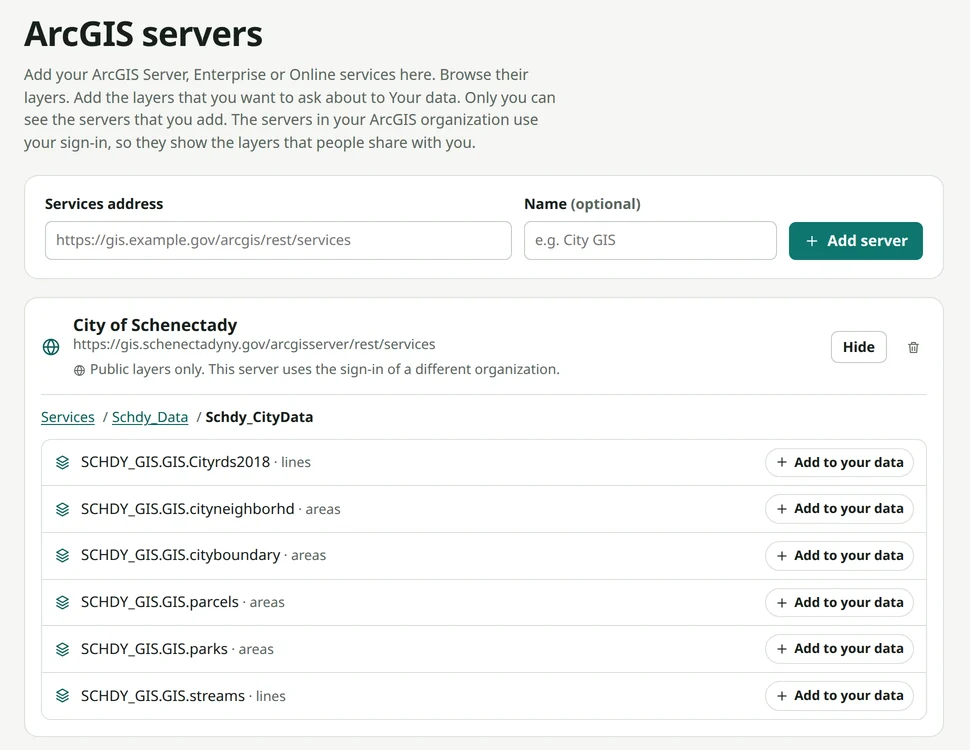Click the layer icon for SCHDY_GIS.GIS.parks
Screen dimensions: 970x750
tap(62, 649)
